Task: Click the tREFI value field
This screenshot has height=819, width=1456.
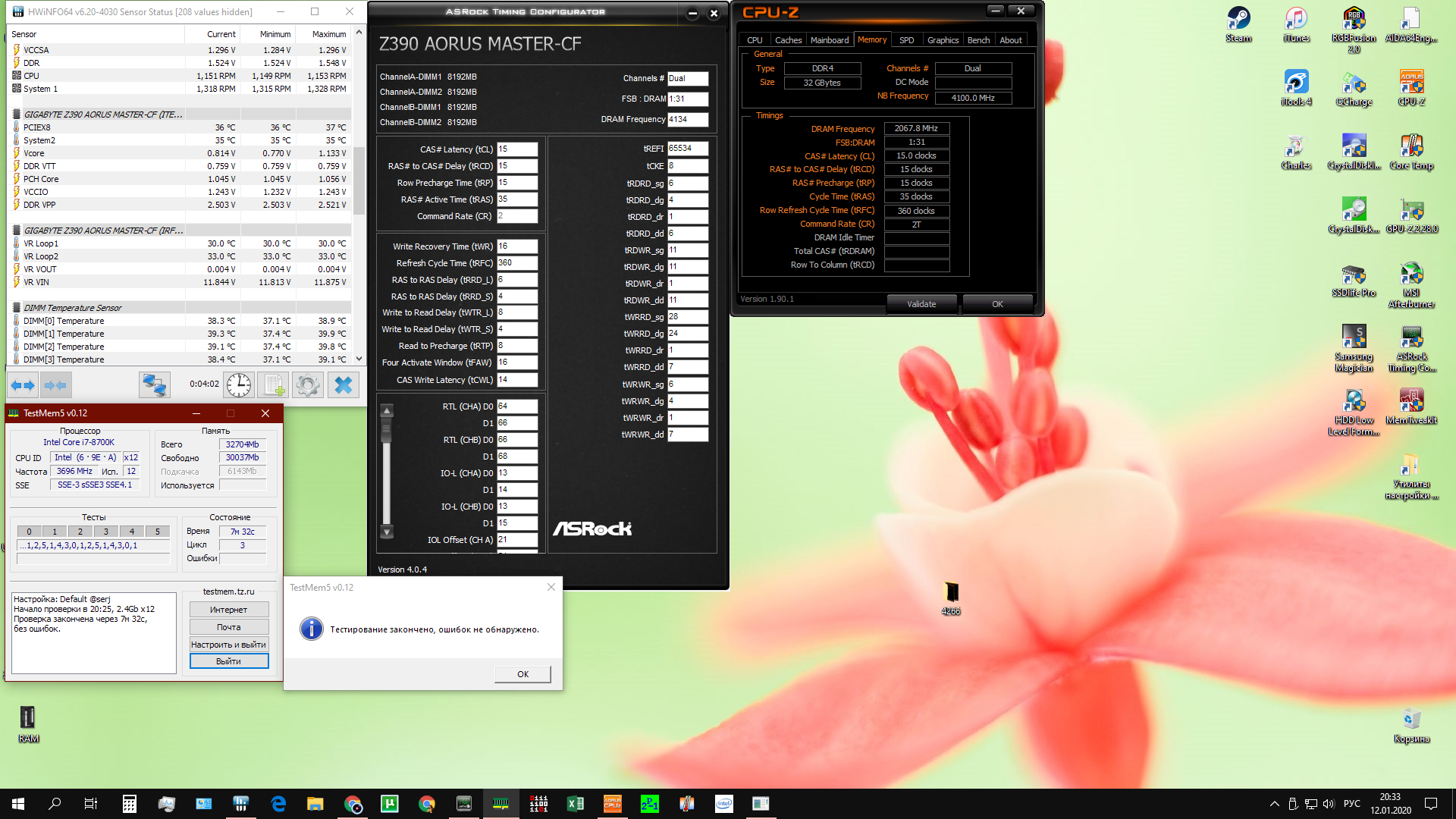Action: (x=687, y=149)
